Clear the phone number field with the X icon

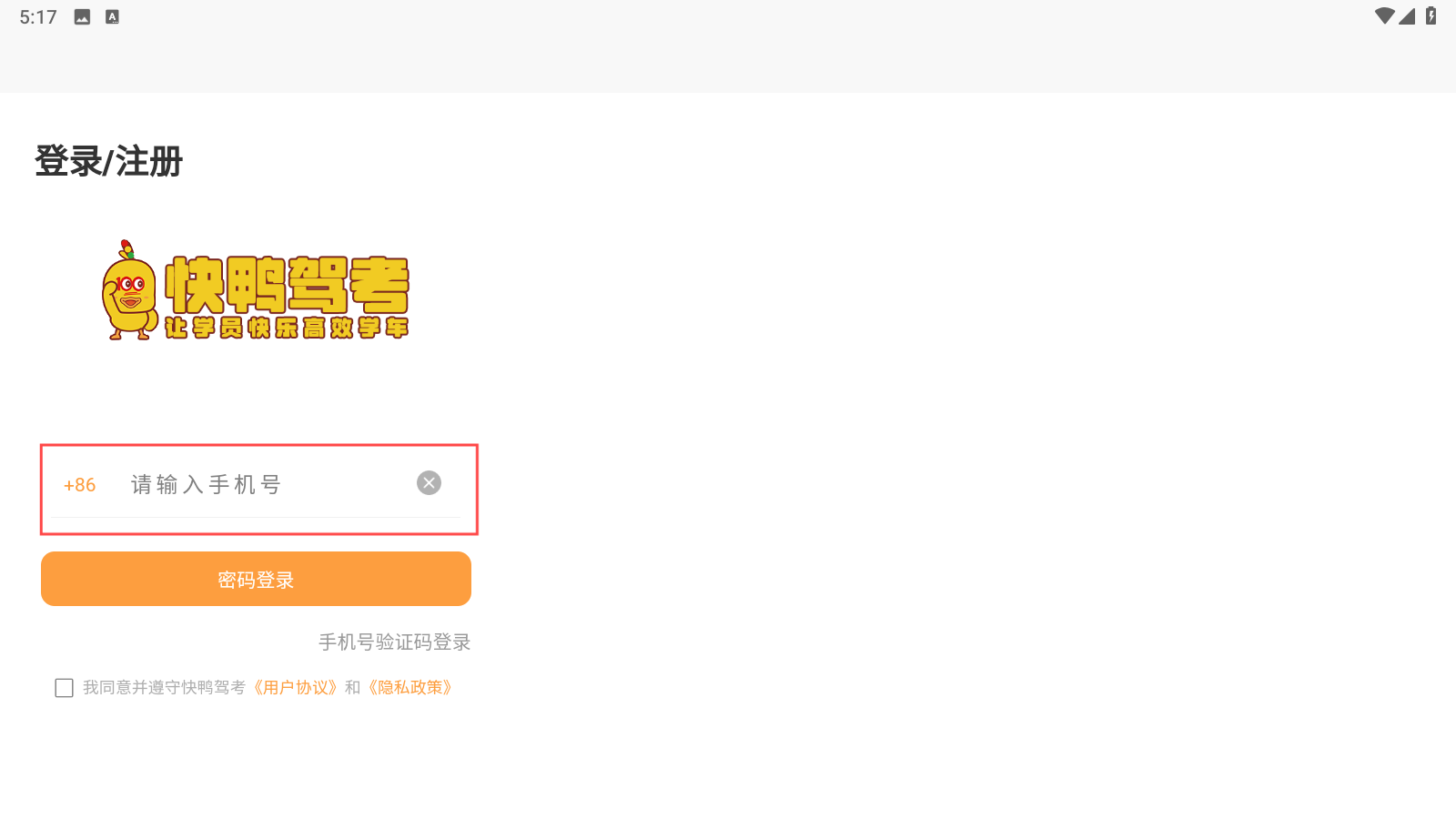(429, 483)
